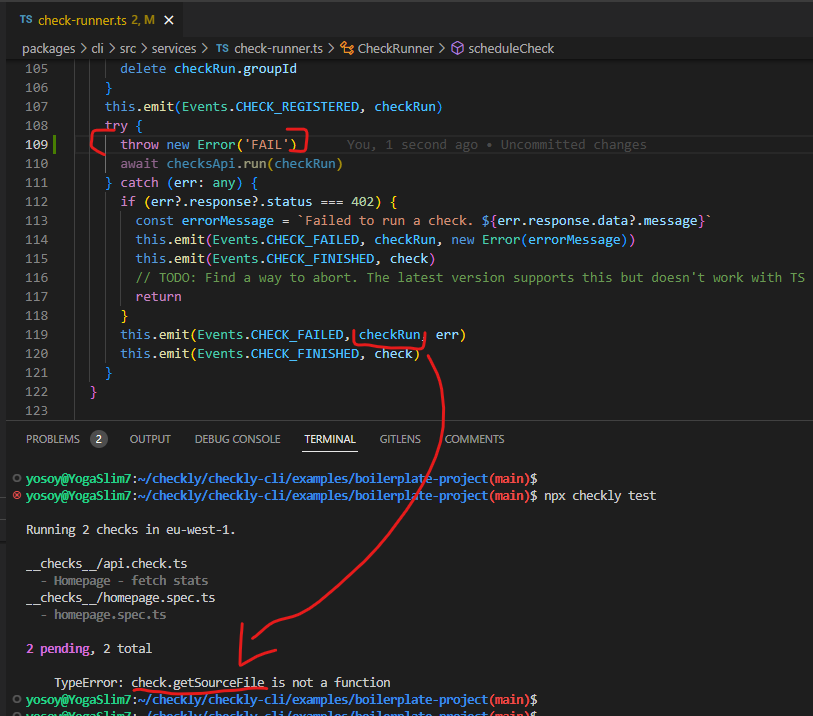Image resolution: width=813 pixels, height=716 pixels.
Task: Click terminal entry 'Homepage - fetch stats'
Action: pyautogui.click(x=131, y=581)
